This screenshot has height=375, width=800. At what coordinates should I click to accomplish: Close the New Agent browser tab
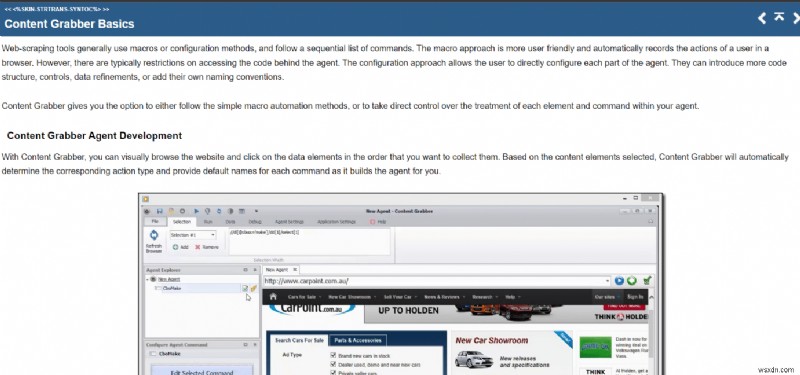[294, 269]
